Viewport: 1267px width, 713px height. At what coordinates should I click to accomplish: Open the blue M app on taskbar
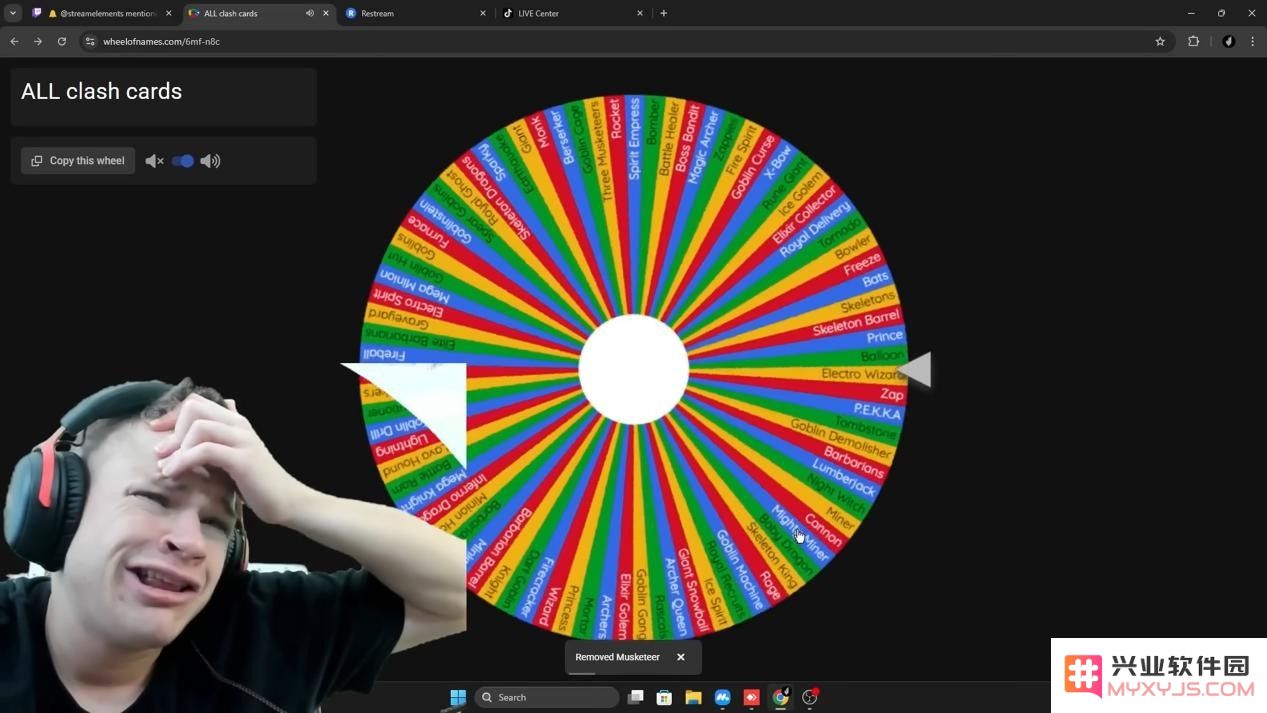tap(722, 697)
